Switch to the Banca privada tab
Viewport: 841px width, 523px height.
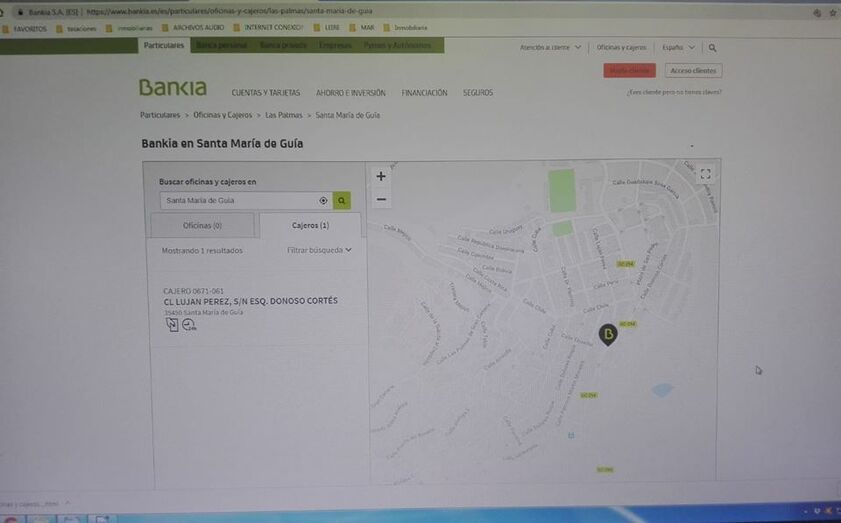tap(283, 46)
